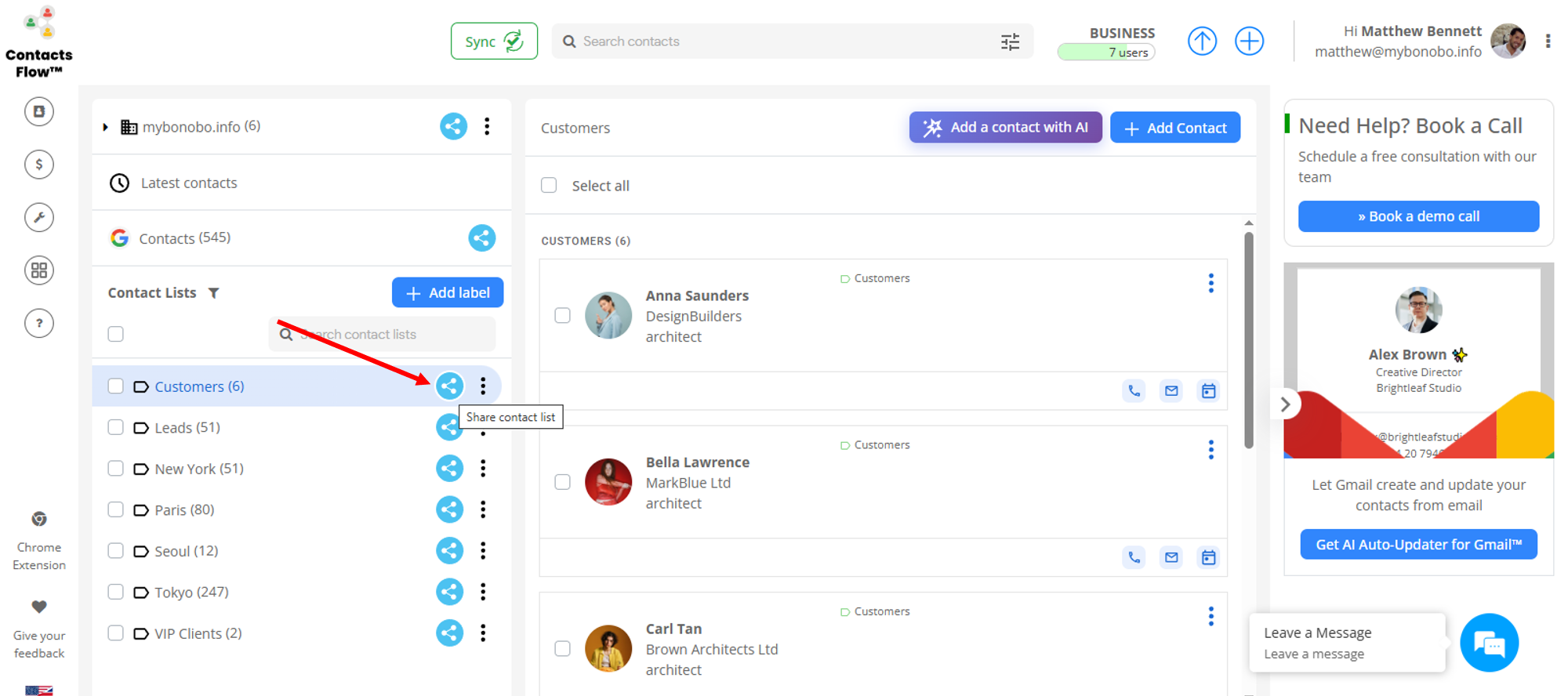Open the help question mark sidebar icon

(39, 323)
